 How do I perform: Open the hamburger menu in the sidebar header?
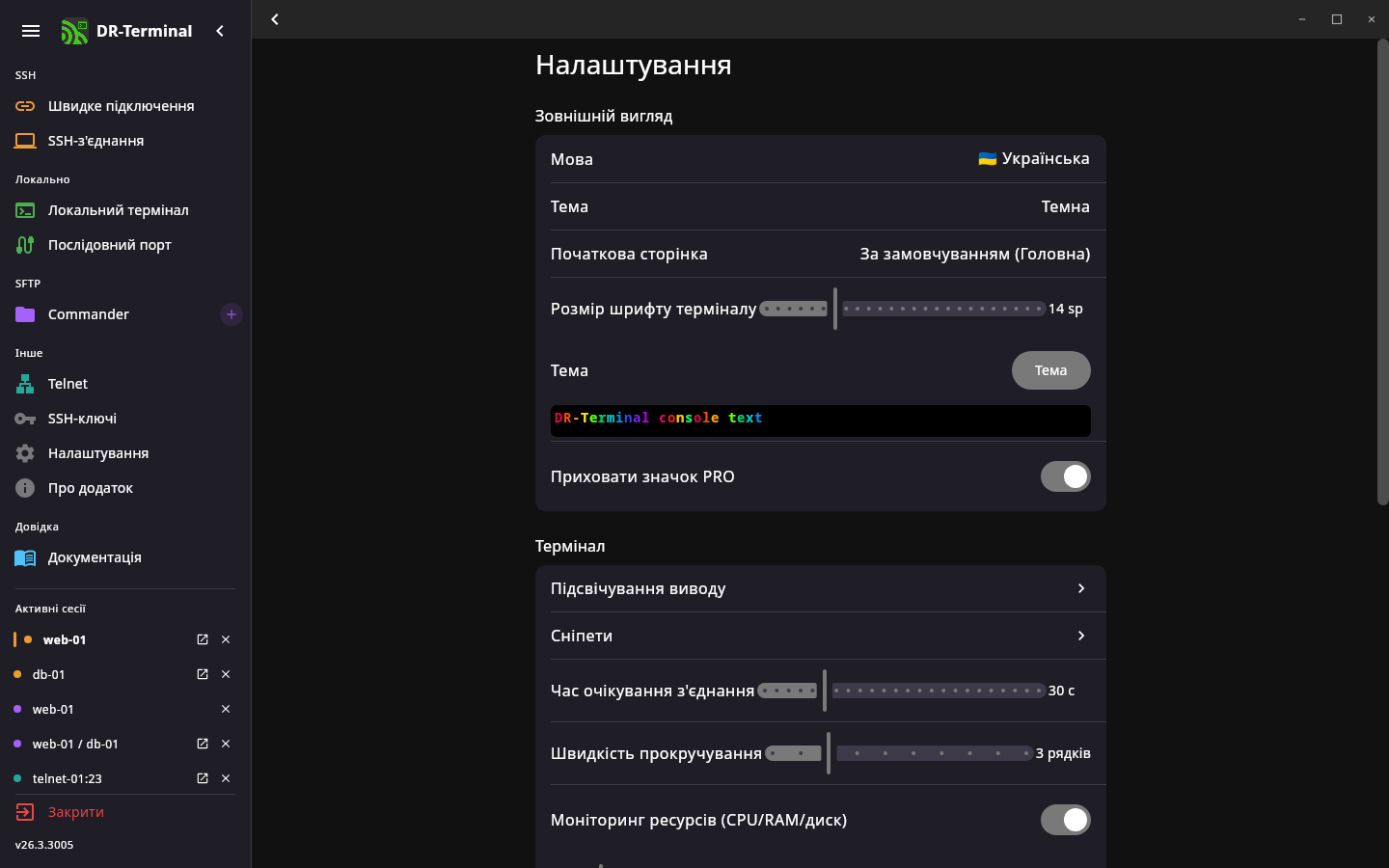point(31,31)
